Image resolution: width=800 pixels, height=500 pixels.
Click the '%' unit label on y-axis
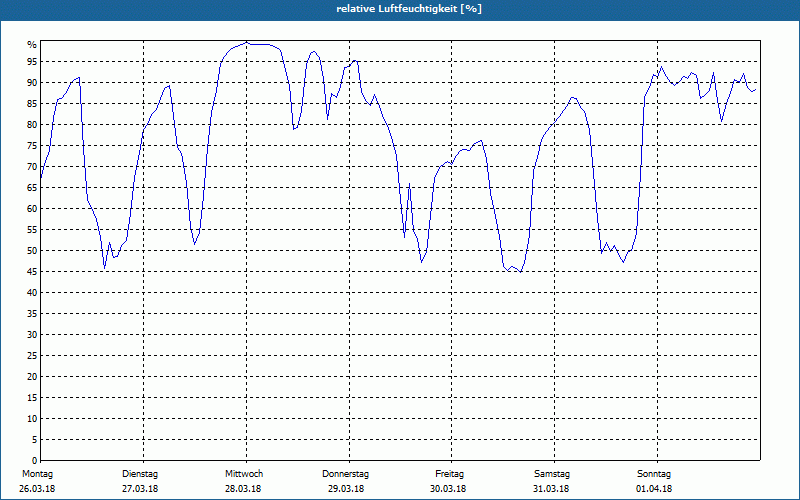click(x=32, y=45)
